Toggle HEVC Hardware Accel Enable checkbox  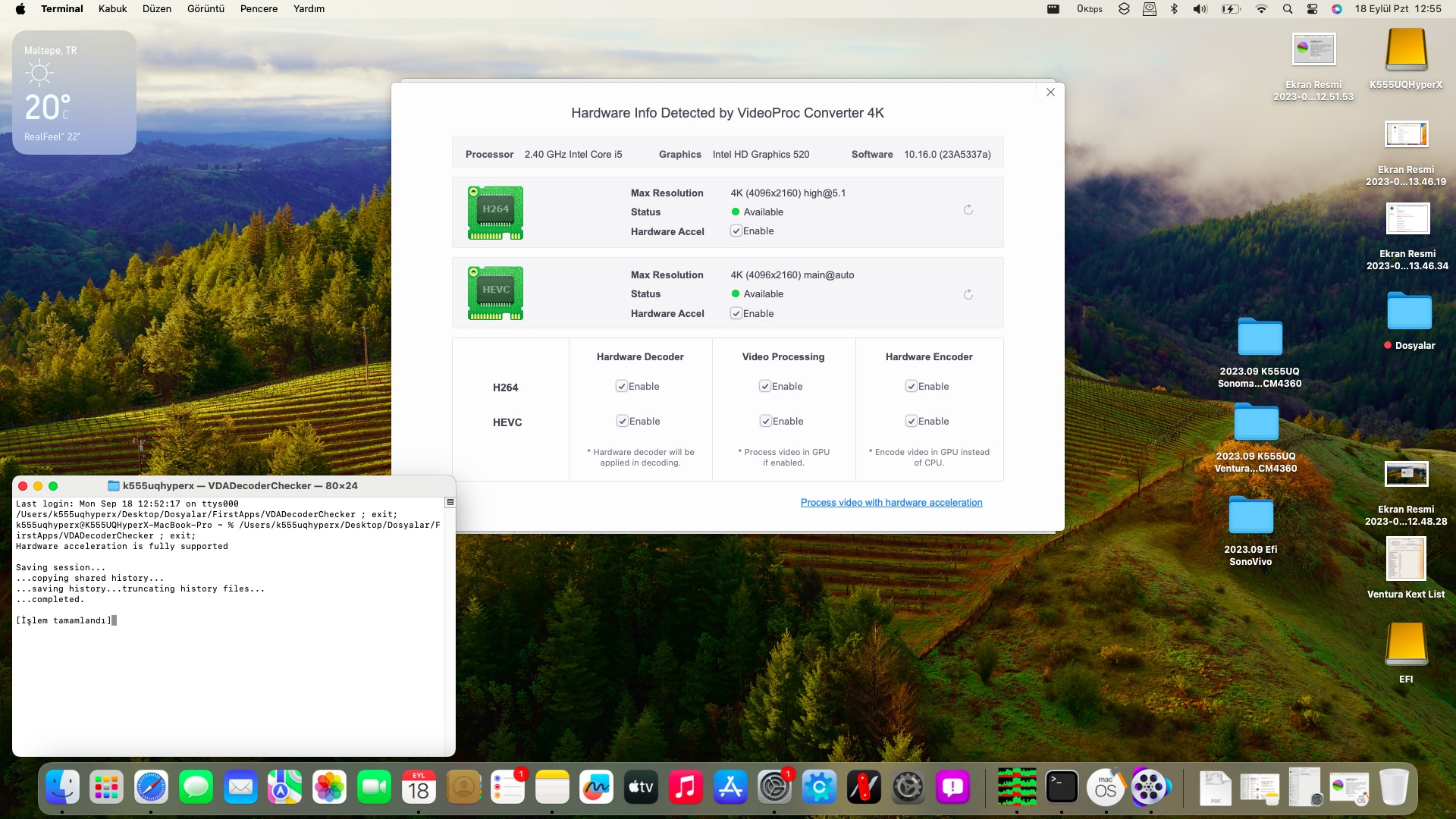coord(736,314)
